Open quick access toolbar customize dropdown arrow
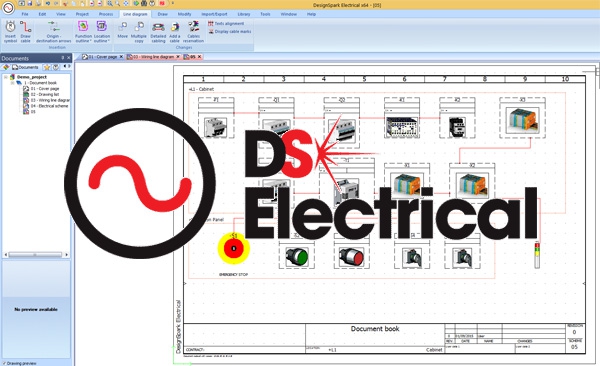Image resolution: width=600 pixels, height=366 pixels. (x=173, y=3)
